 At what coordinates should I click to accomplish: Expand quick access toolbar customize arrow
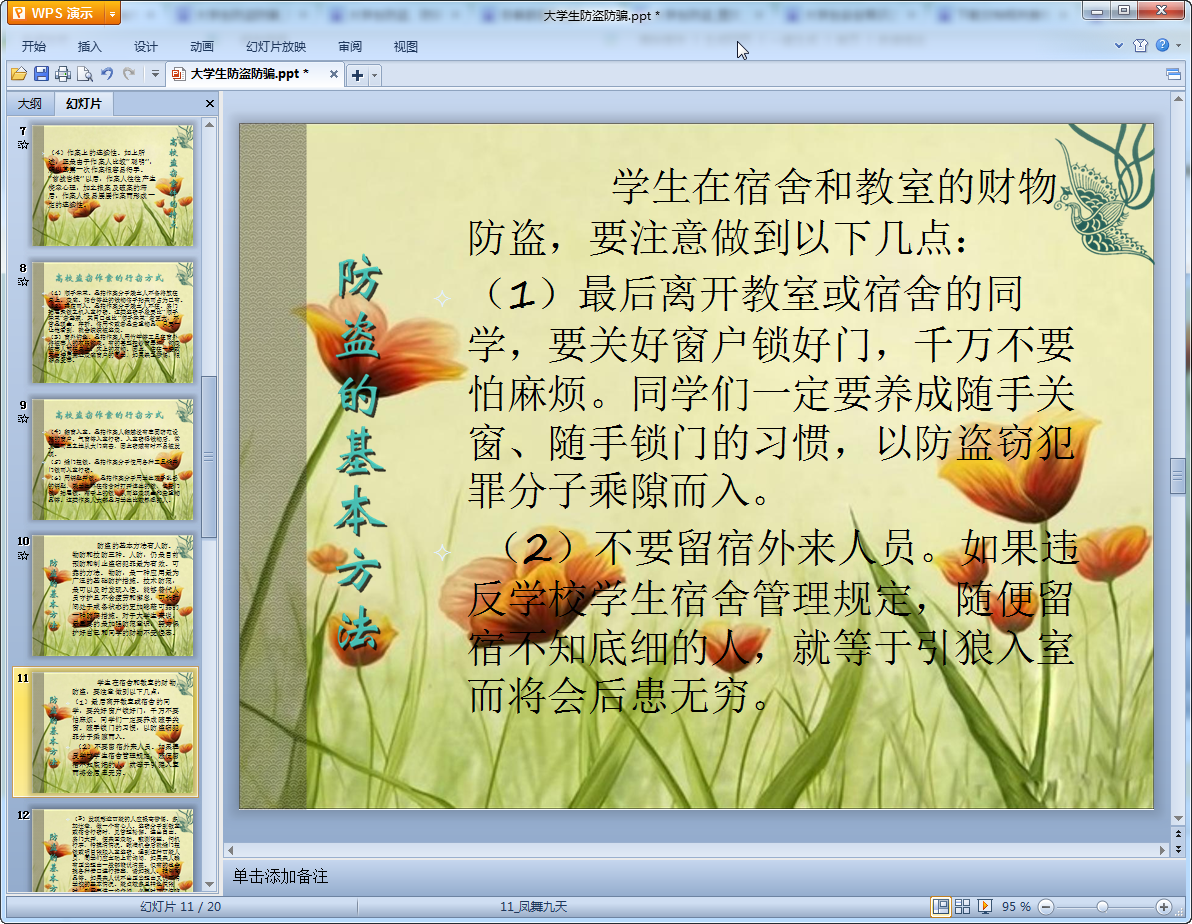[x=155, y=74]
